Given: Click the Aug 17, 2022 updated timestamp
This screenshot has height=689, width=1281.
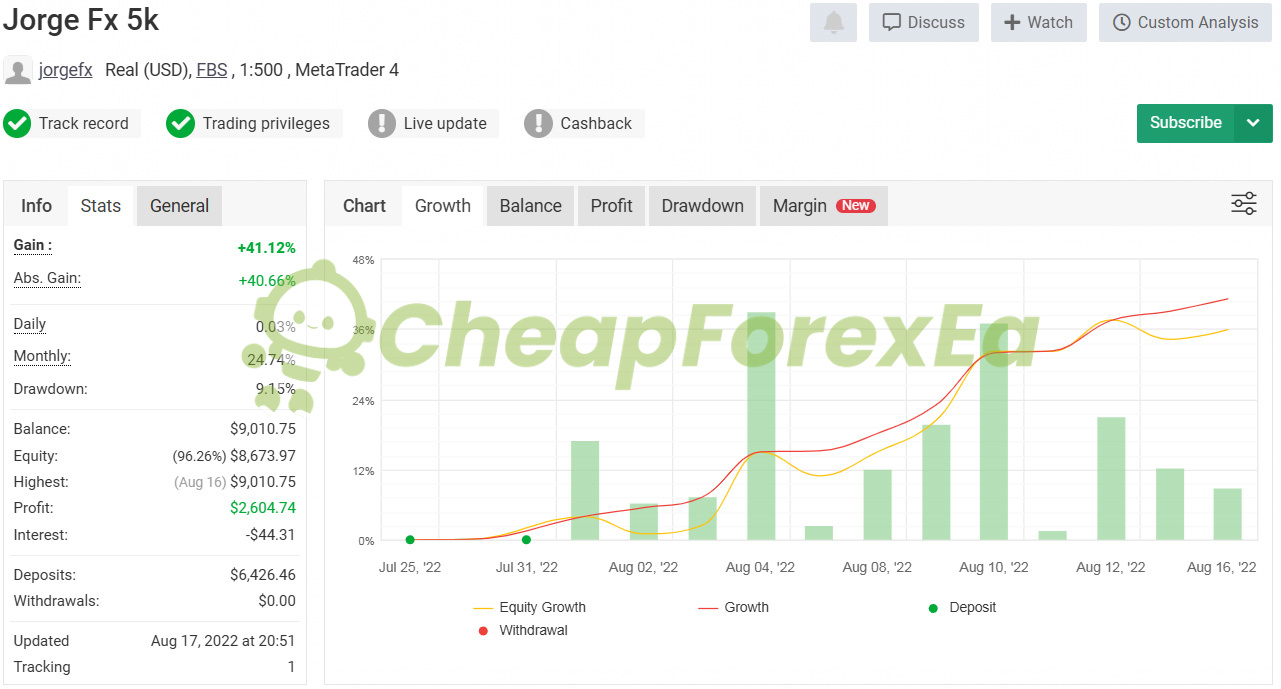Looking at the screenshot, I should coord(223,641).
